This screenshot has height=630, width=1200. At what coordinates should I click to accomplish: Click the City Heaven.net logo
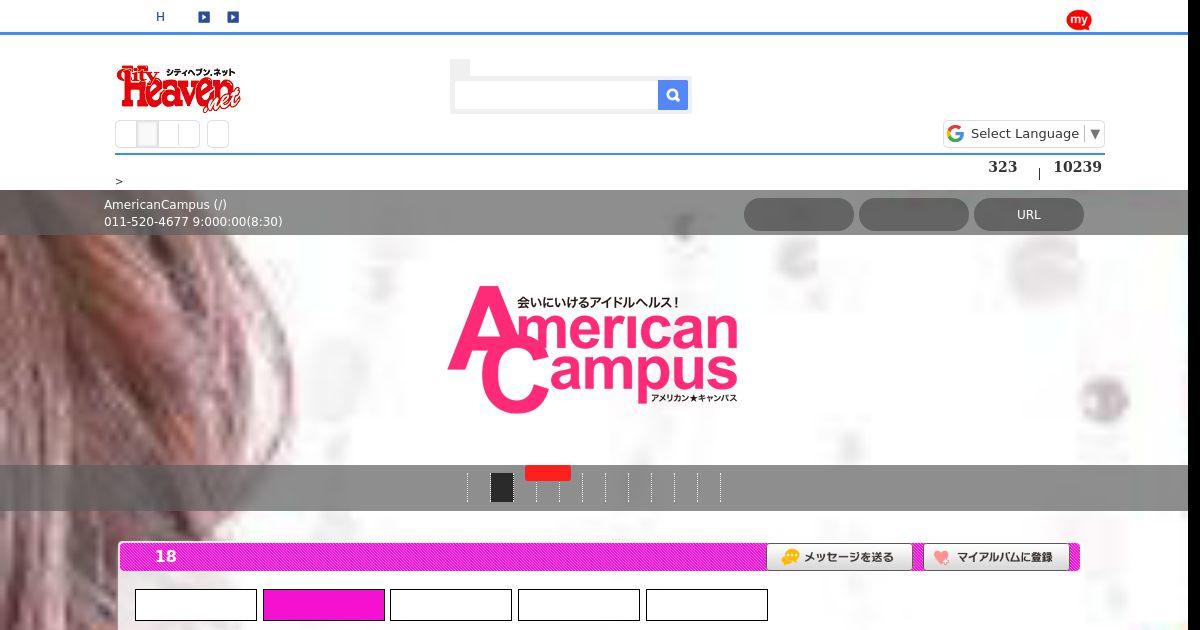coord(180,87)
